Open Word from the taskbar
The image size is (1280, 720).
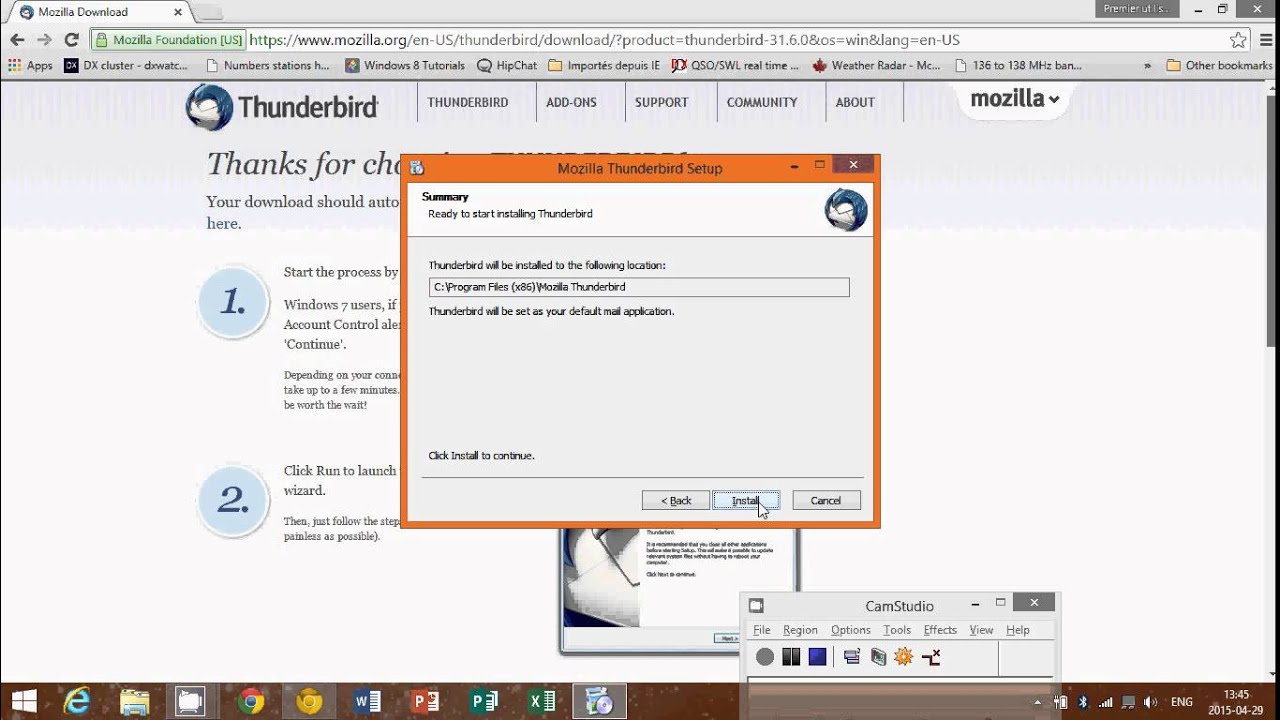pos(367,702)
